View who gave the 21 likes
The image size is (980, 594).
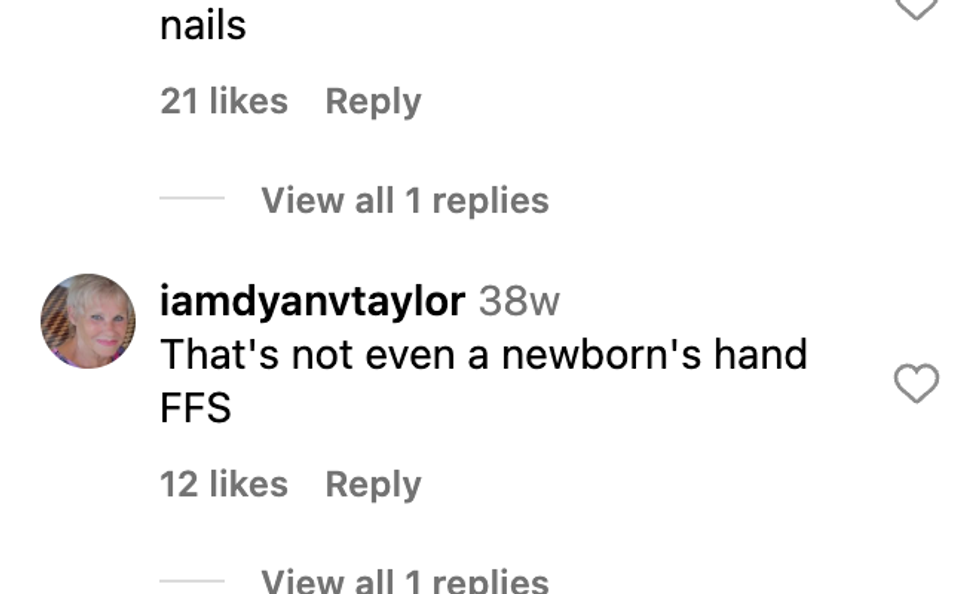point(224,101)
